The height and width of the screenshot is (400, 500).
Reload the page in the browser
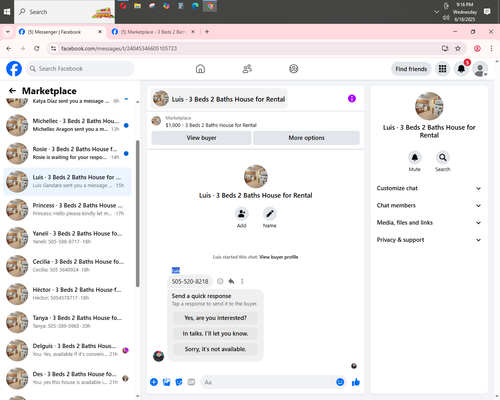pos(37,49)
